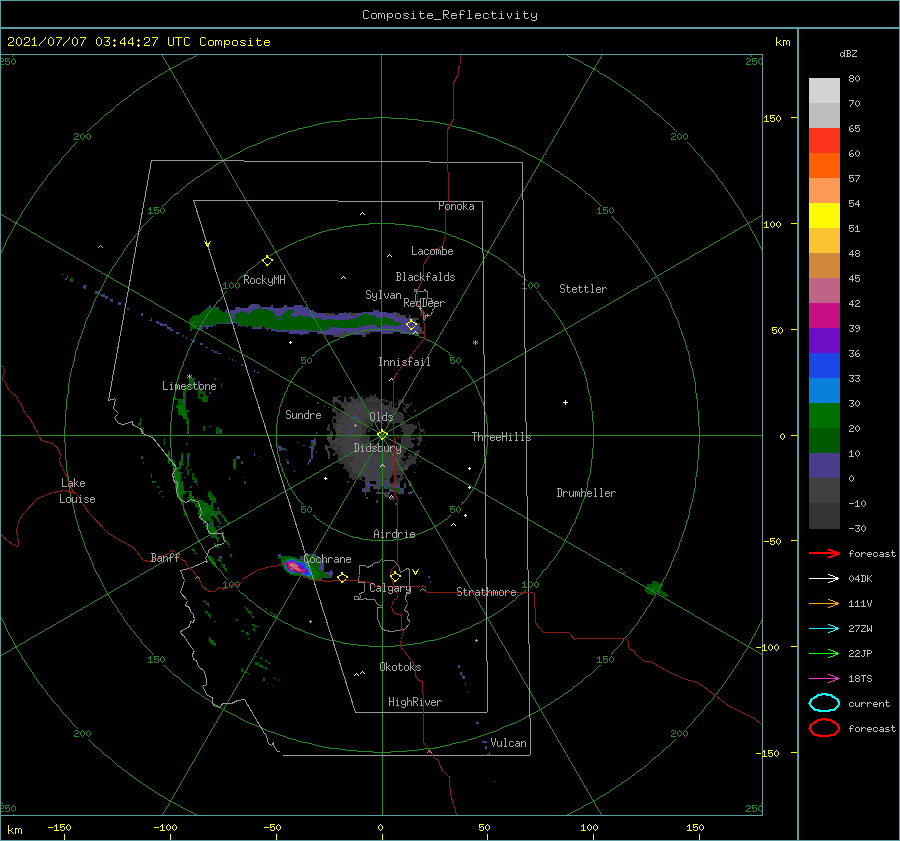The width and height of the screenshot is (900, 841).
Task: Click the HighRiver label
Action: 415,702
